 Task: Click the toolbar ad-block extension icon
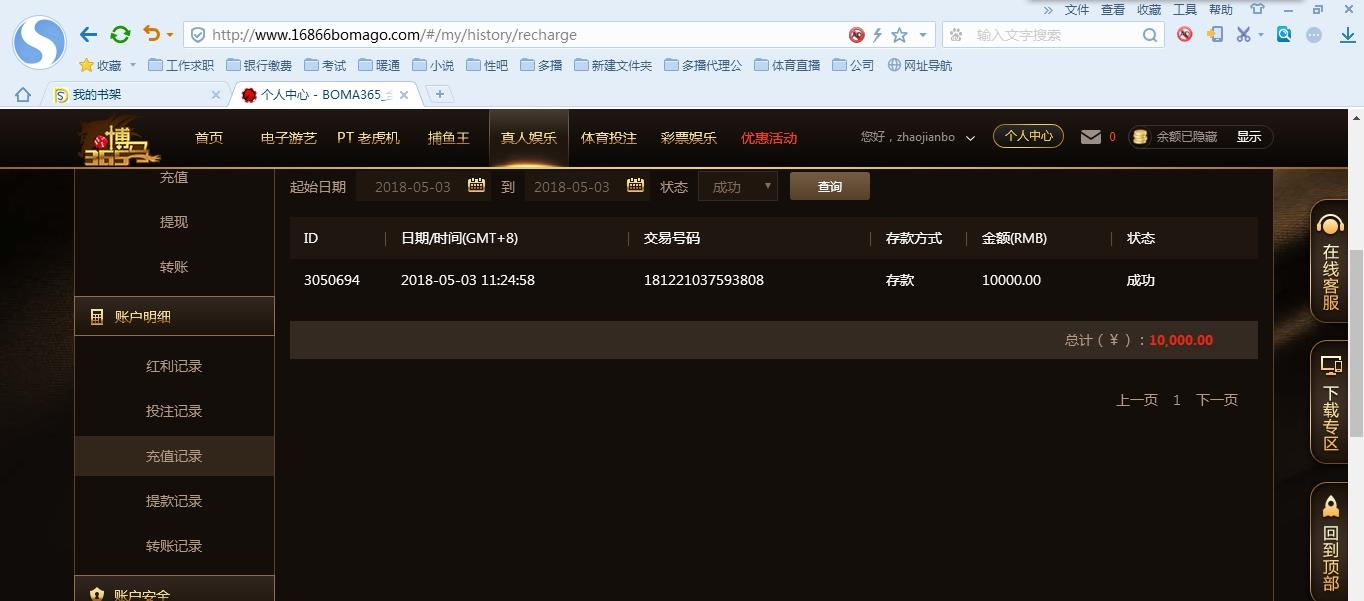(1185, 34)
